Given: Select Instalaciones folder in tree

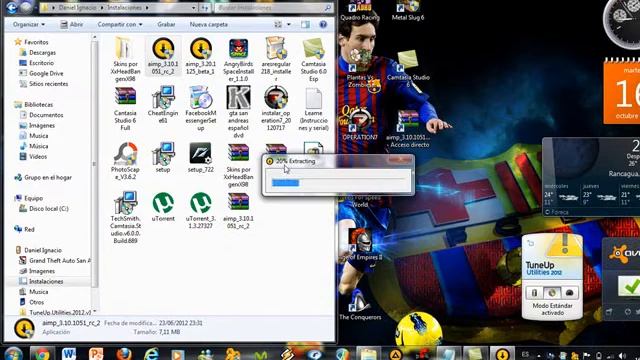Looking at the screenshot, I should 46,282.
